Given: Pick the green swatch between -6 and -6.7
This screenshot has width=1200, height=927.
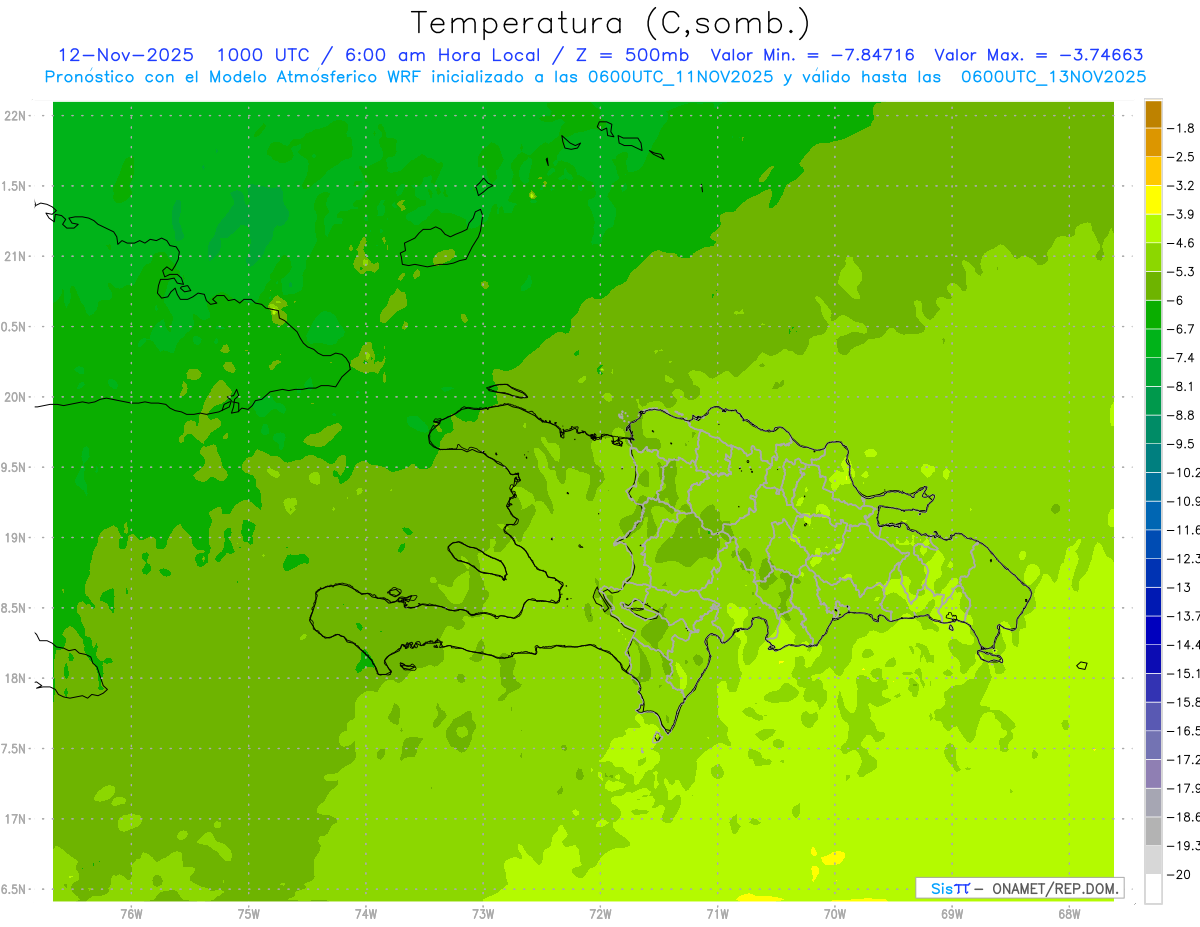Looking at the screenshot, I should point(1153,314).
